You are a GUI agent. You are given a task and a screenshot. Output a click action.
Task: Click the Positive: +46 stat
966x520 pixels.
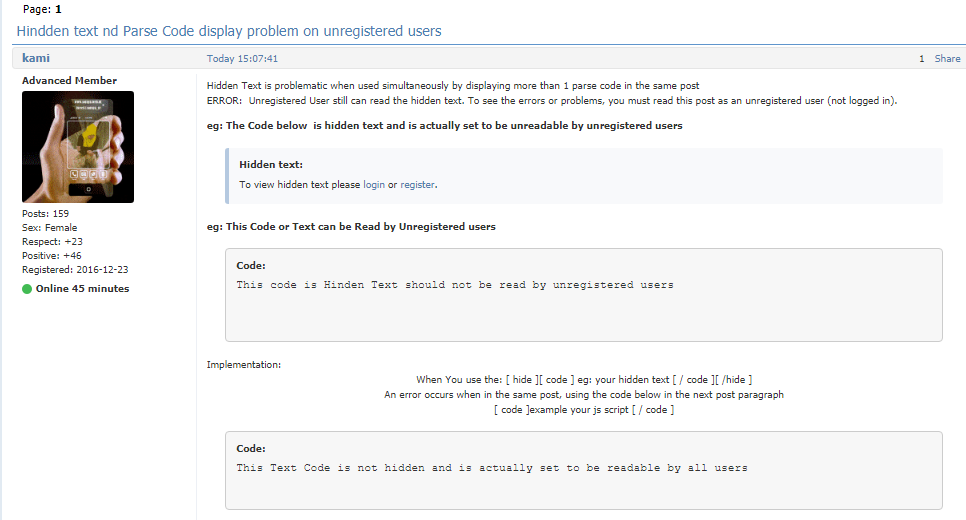coord(53,256)
